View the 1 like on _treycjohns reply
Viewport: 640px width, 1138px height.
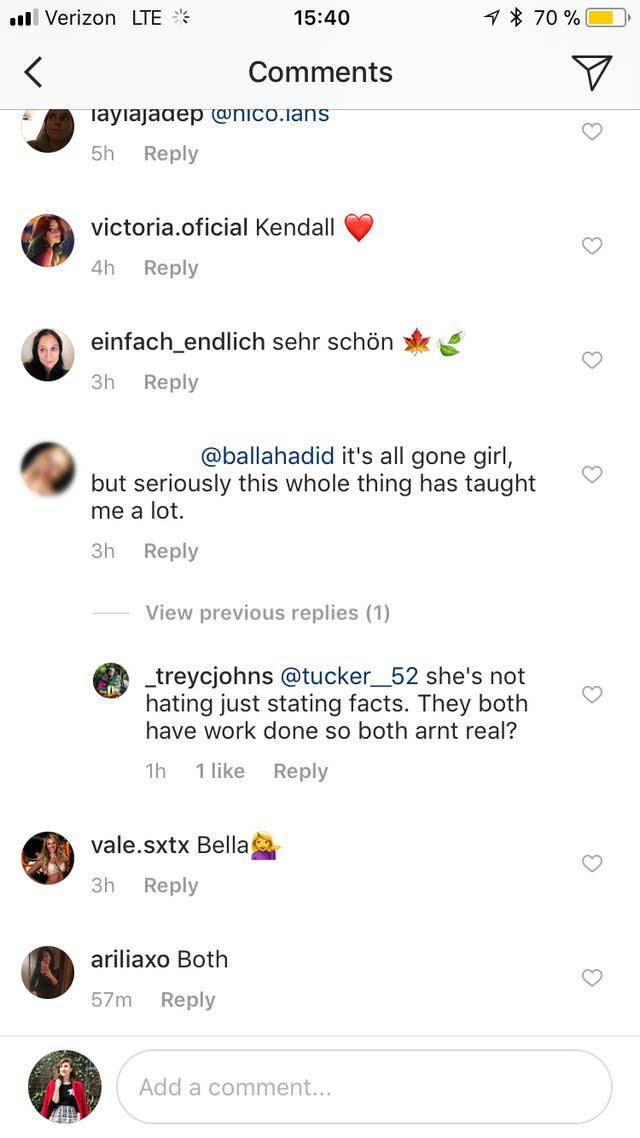point(220,771)
